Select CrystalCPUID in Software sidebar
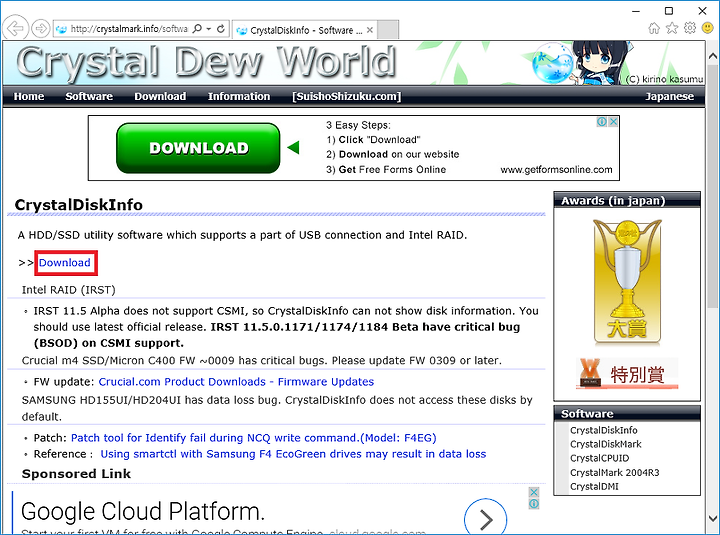Viewport: 720px width, 535px height. (599, 458)
